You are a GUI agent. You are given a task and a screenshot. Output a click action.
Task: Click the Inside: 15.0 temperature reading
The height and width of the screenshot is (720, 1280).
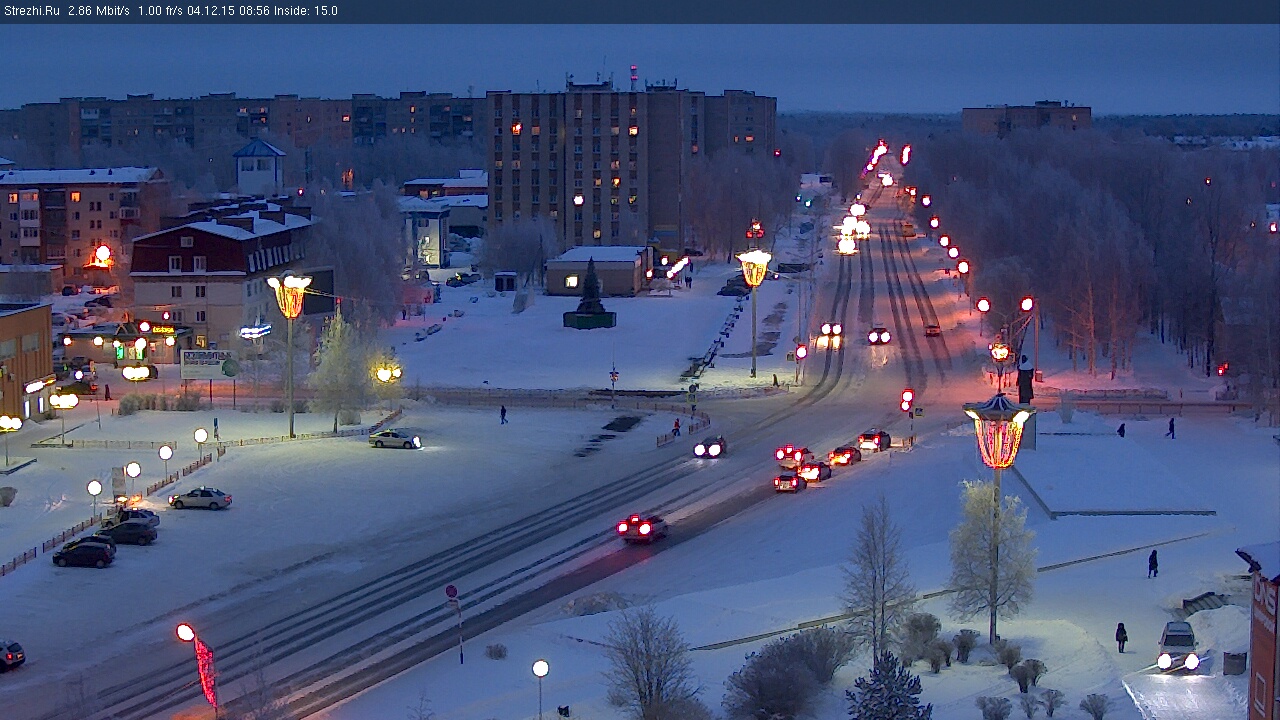pyautogui.click(x=306, y=11)
